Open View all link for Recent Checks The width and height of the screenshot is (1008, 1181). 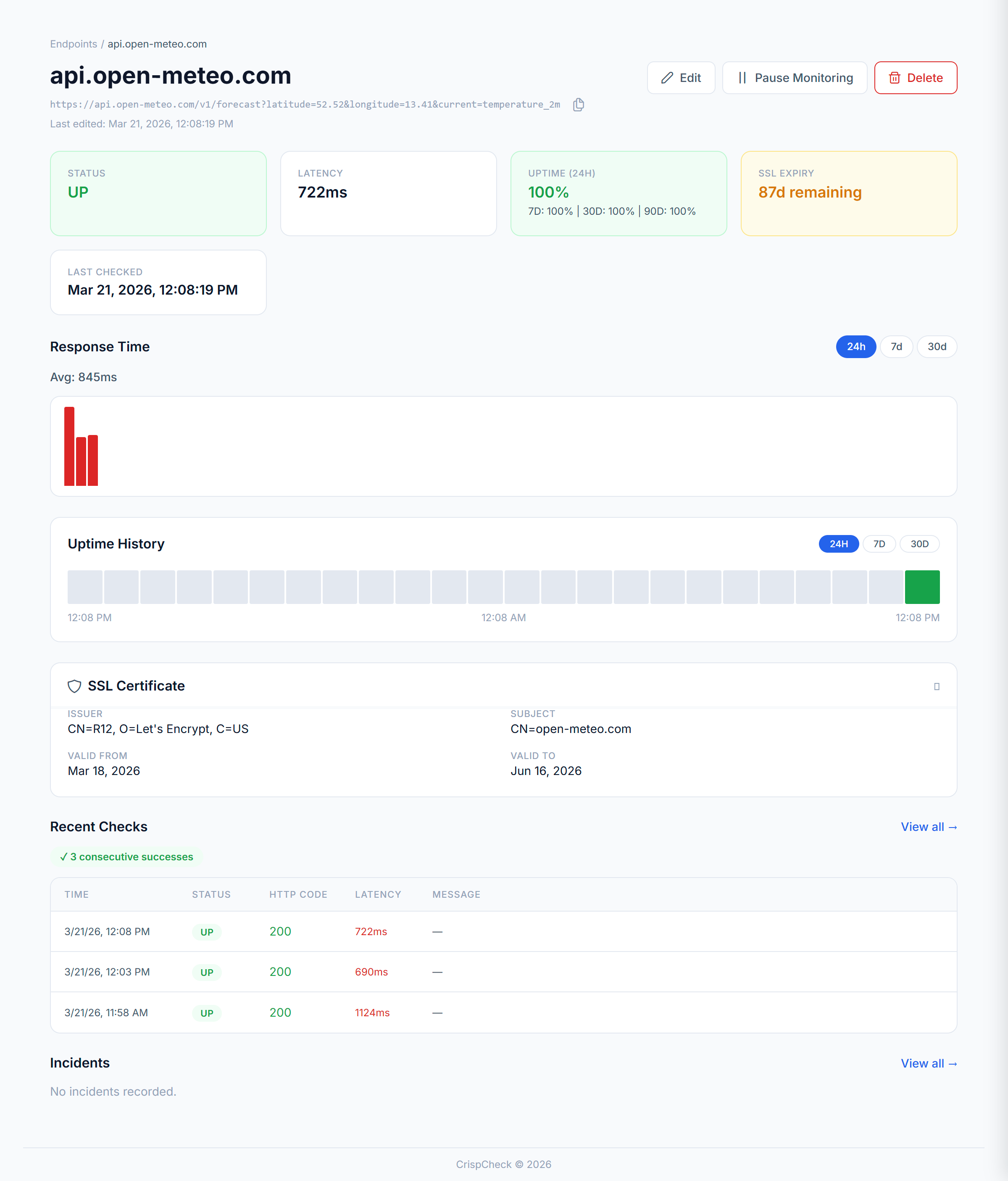point(928,826)
